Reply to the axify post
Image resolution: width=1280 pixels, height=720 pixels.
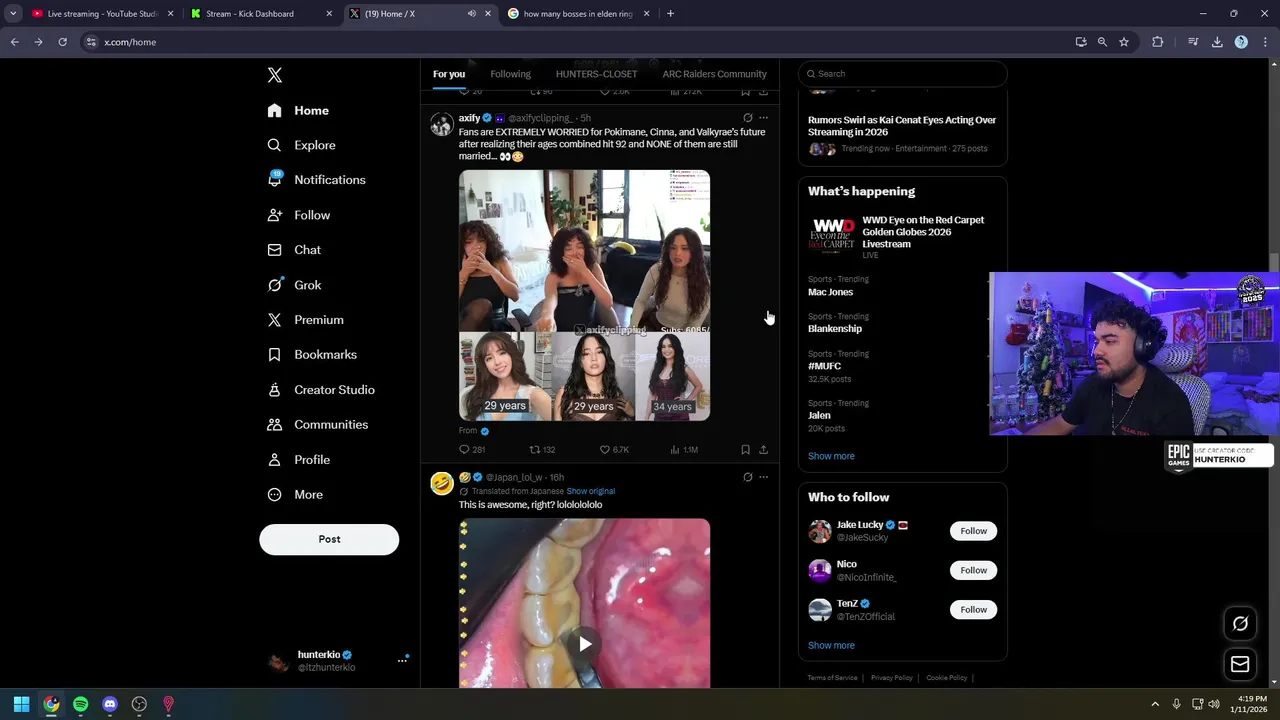pyautogui.click(x=471, y=450)
